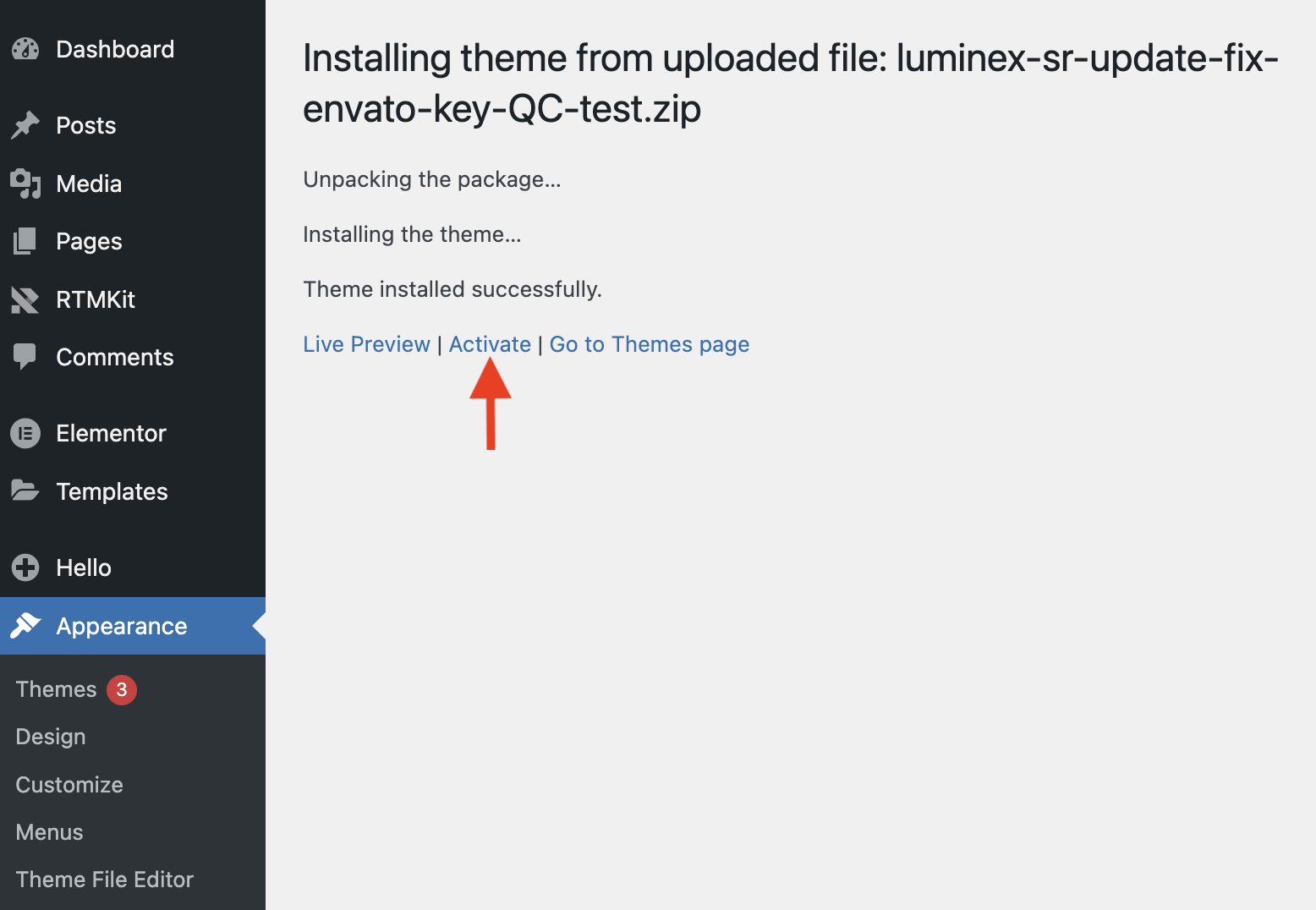The image size is (1316, 910).
Task: Open the Customize submenu item
Action: point(69,785)
